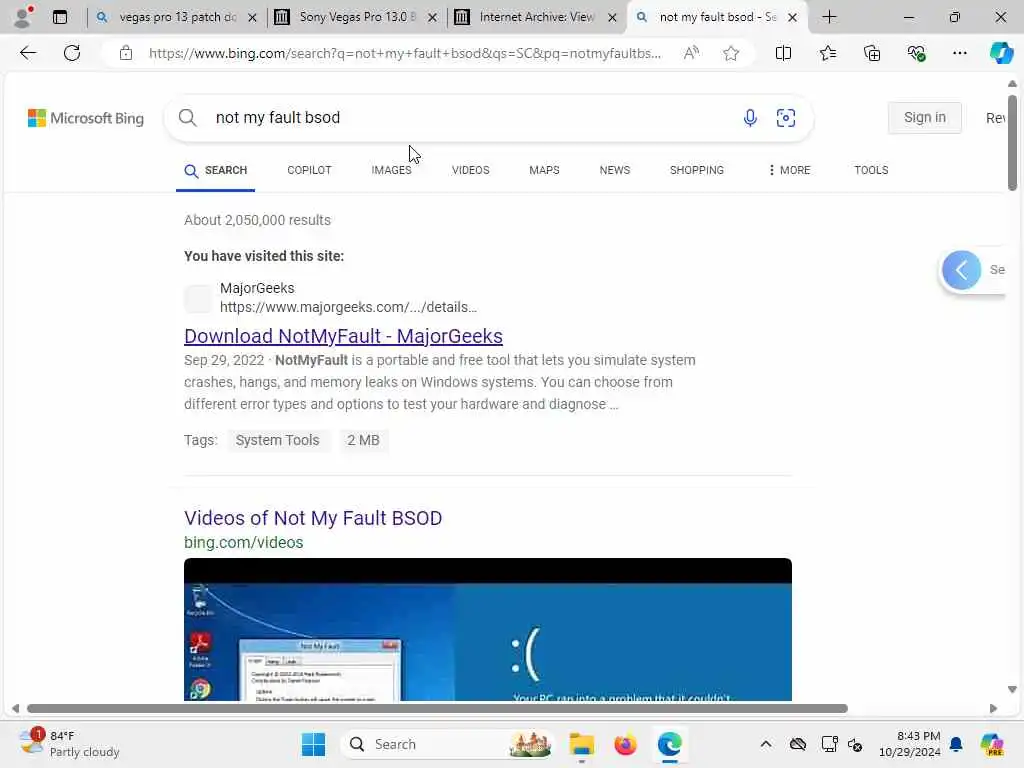1024x768 pixels.
Task: Select the SHOPPING tab
Action: click(x=697, y=170)
